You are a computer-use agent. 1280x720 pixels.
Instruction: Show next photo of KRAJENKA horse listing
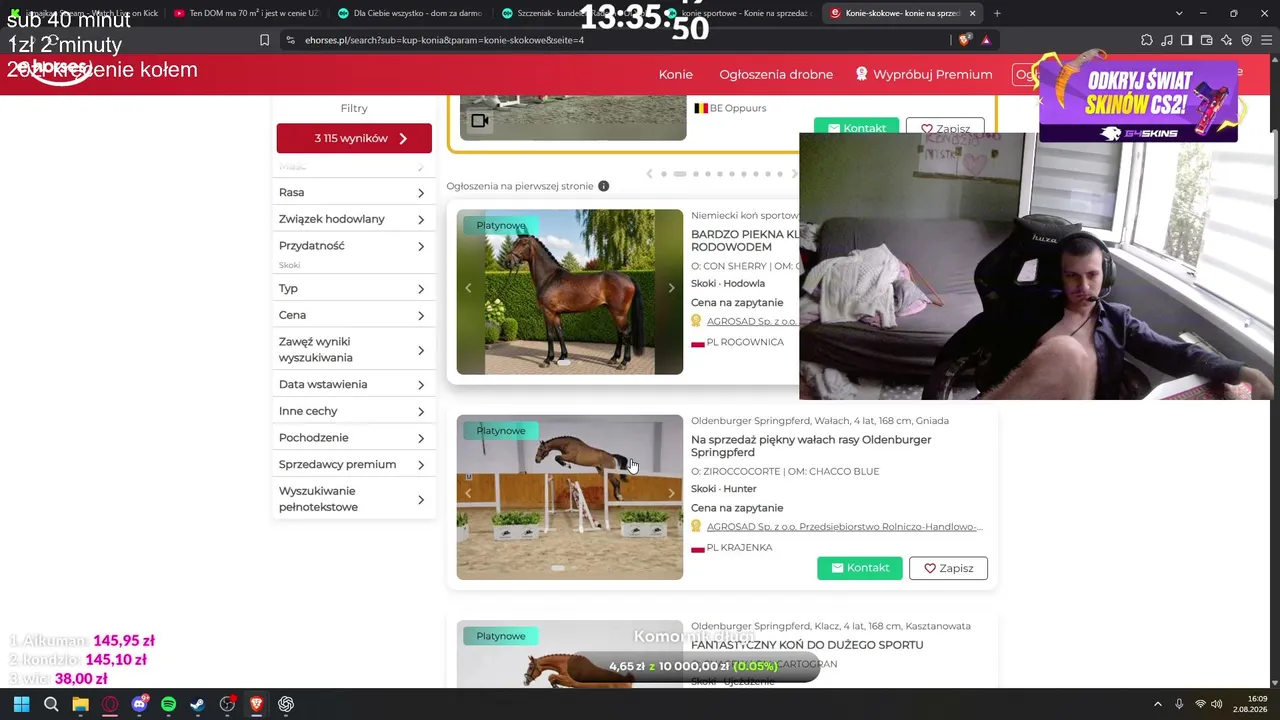point(671,493)
